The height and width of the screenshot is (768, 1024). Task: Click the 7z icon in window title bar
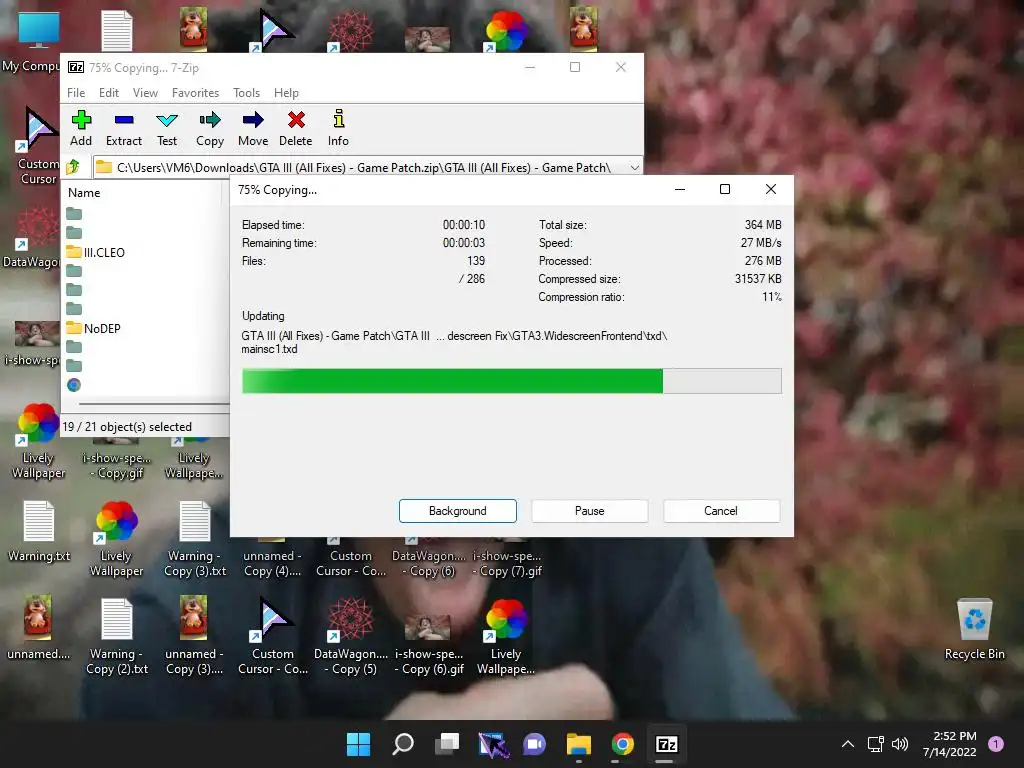pos(76,67)
